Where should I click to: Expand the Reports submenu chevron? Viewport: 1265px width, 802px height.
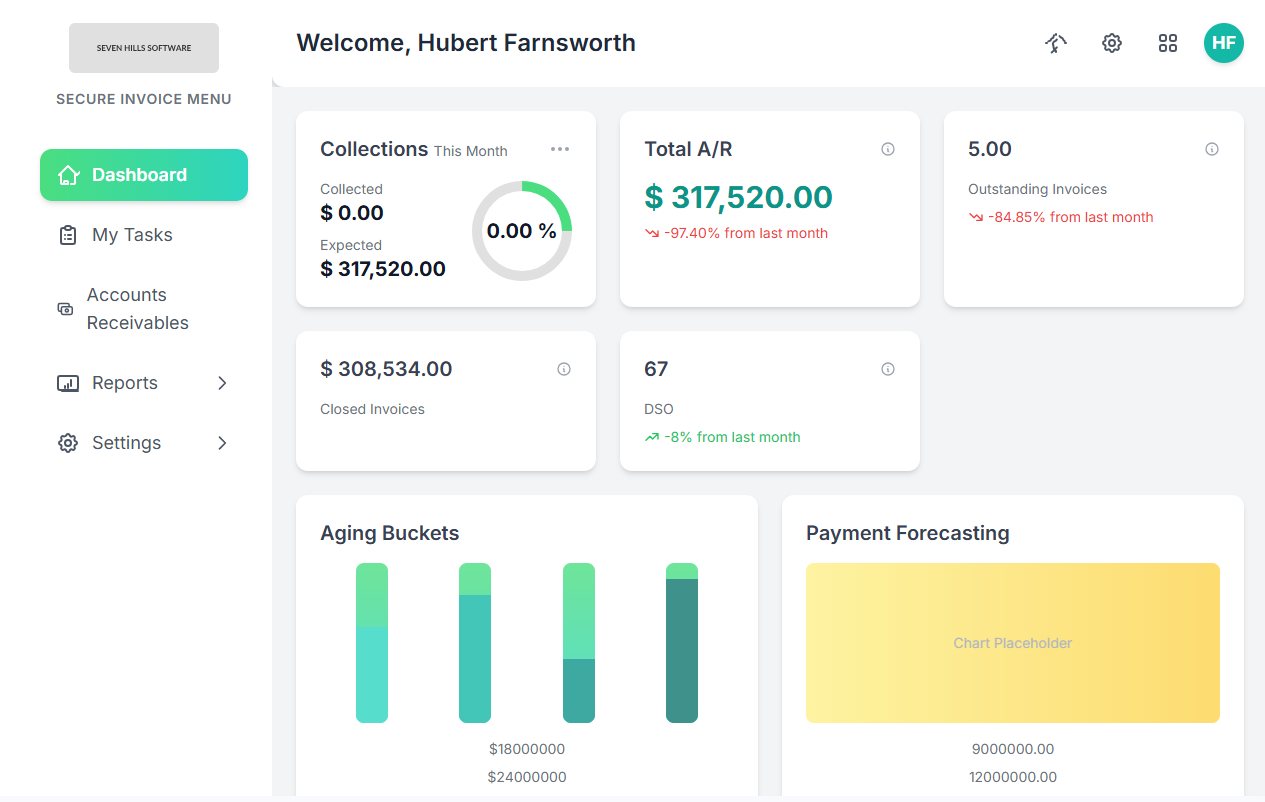(222, 383)
